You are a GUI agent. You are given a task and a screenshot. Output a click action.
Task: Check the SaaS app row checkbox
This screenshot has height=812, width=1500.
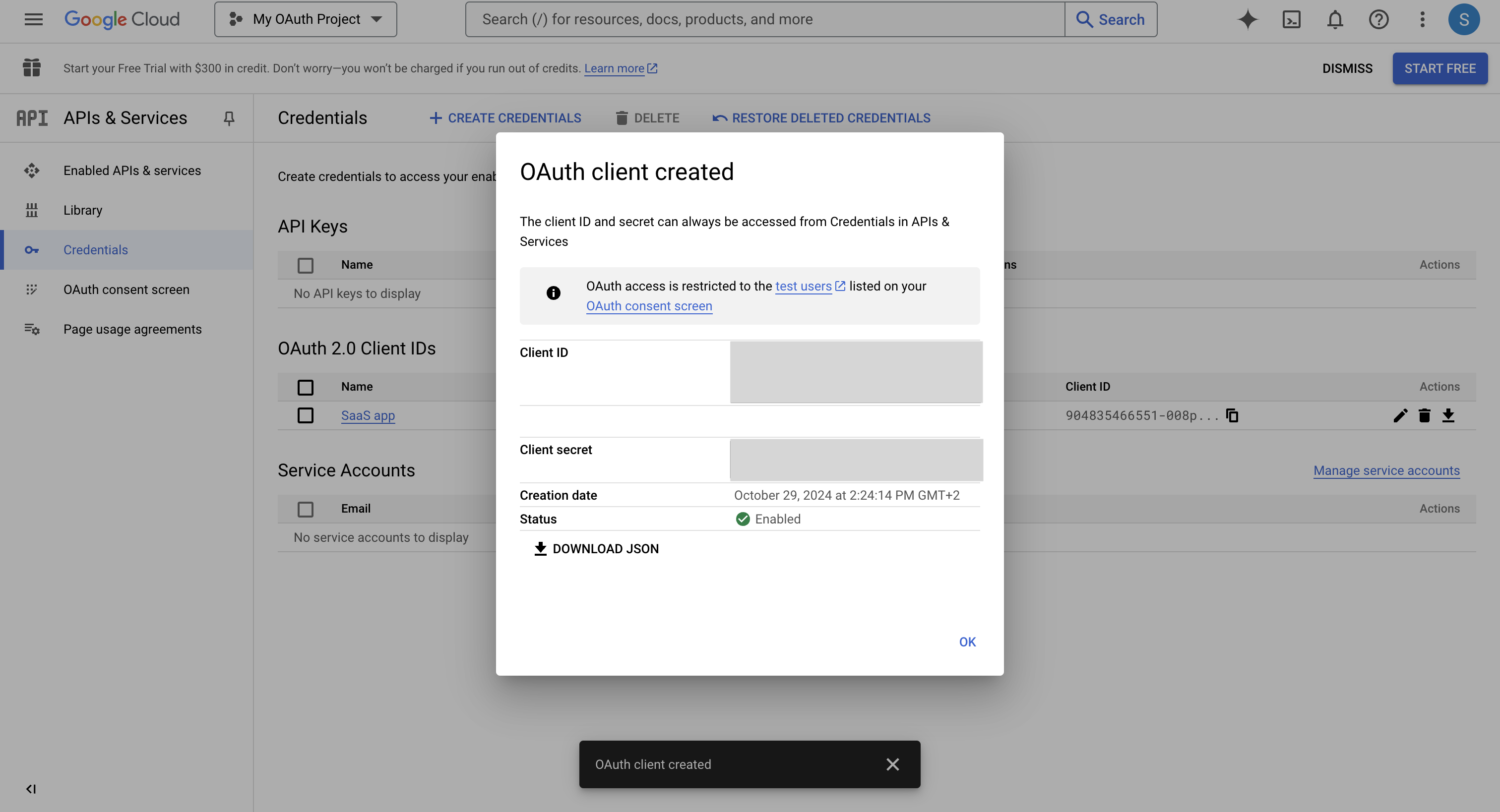point(305,415)
